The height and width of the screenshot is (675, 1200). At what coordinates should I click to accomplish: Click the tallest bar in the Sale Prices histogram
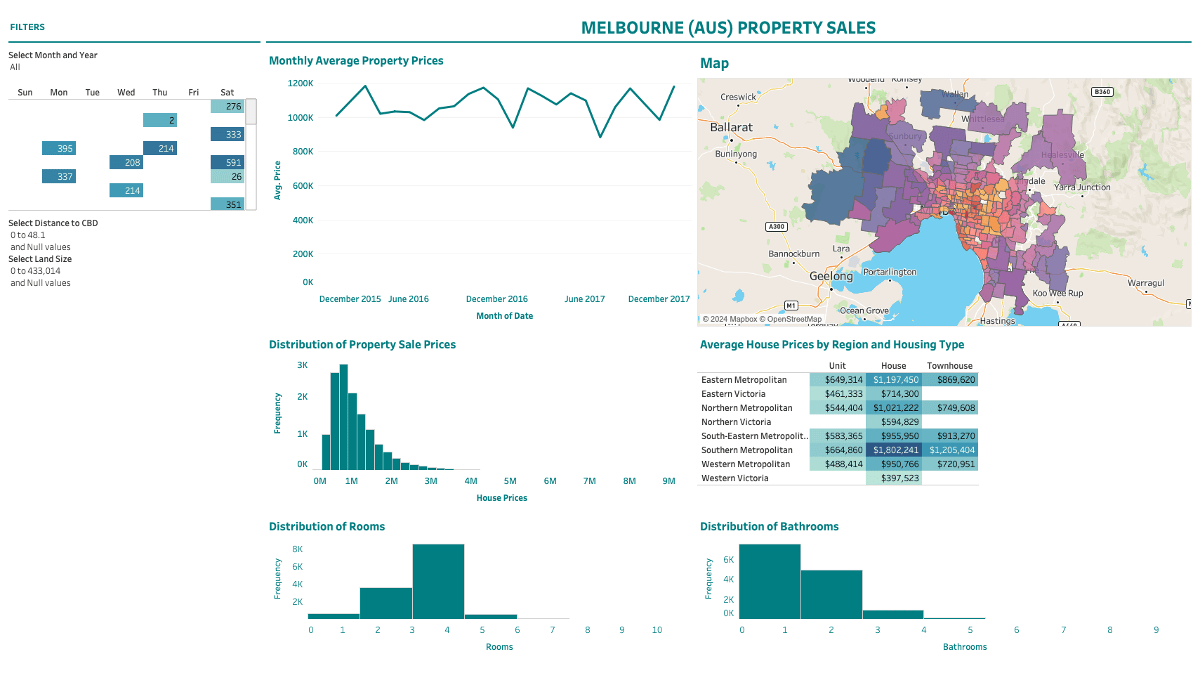point(343,417)
